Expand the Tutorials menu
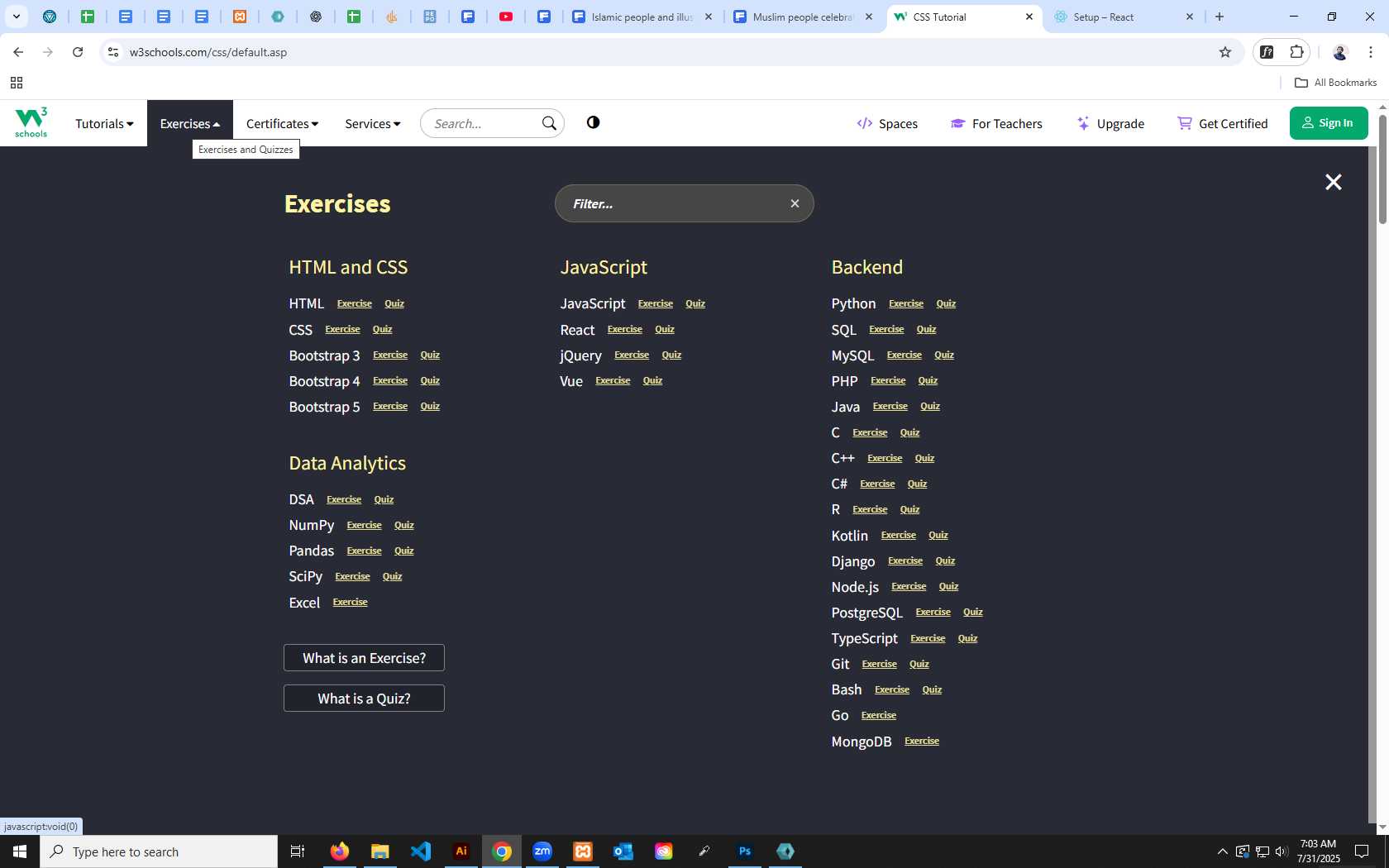 [104, 123]
